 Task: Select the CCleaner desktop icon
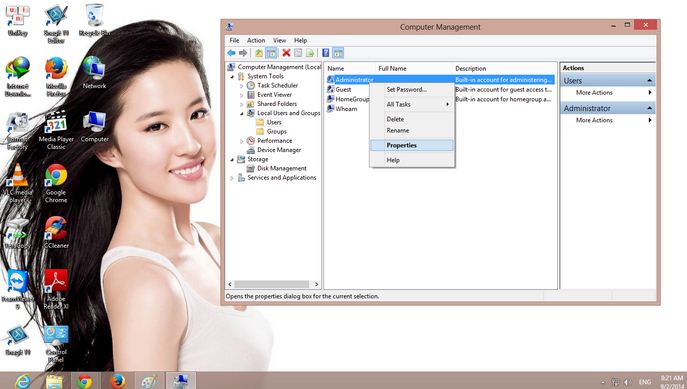click(x=56, y=233)
